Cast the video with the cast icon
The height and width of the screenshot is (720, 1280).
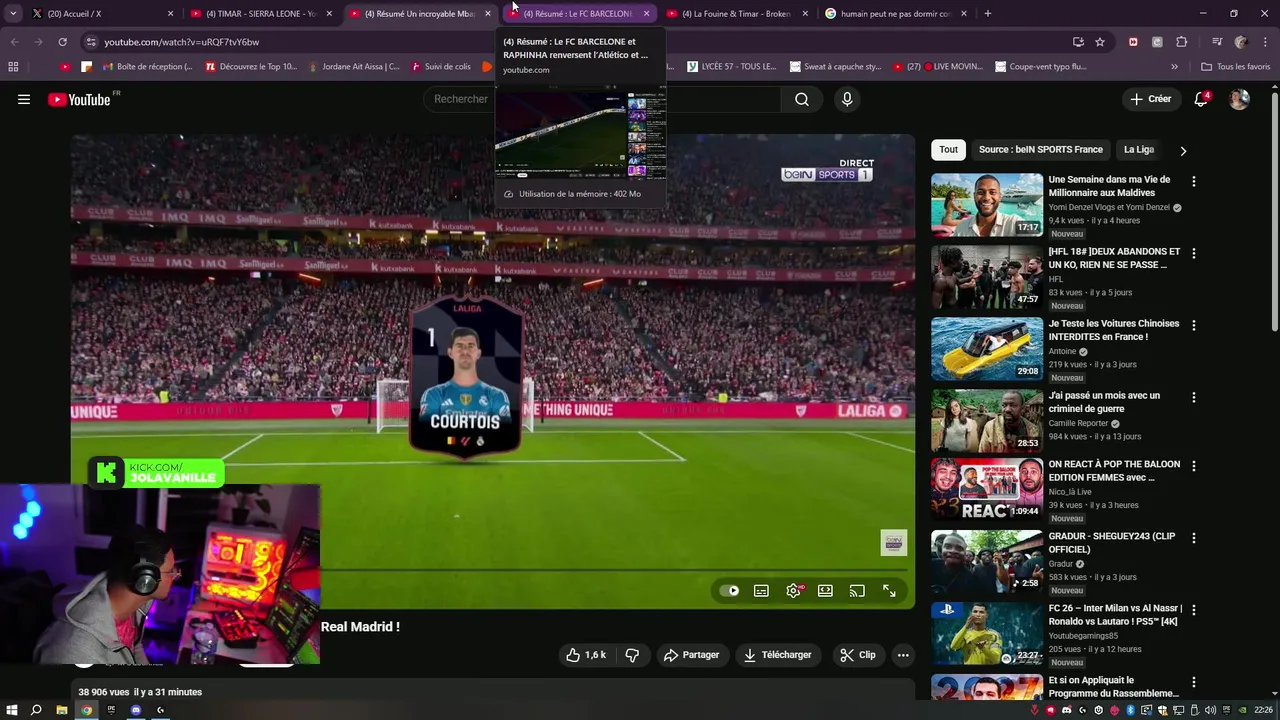pos(857,591)
